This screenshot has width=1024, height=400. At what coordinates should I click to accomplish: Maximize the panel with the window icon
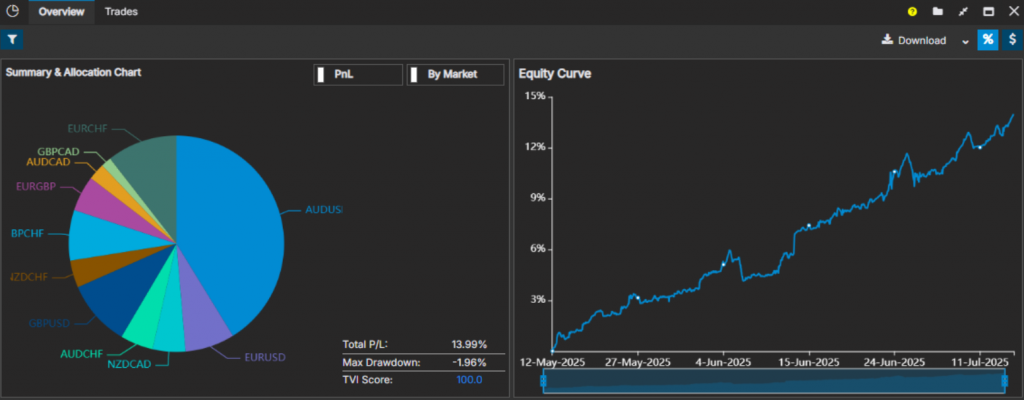(989, 11)
